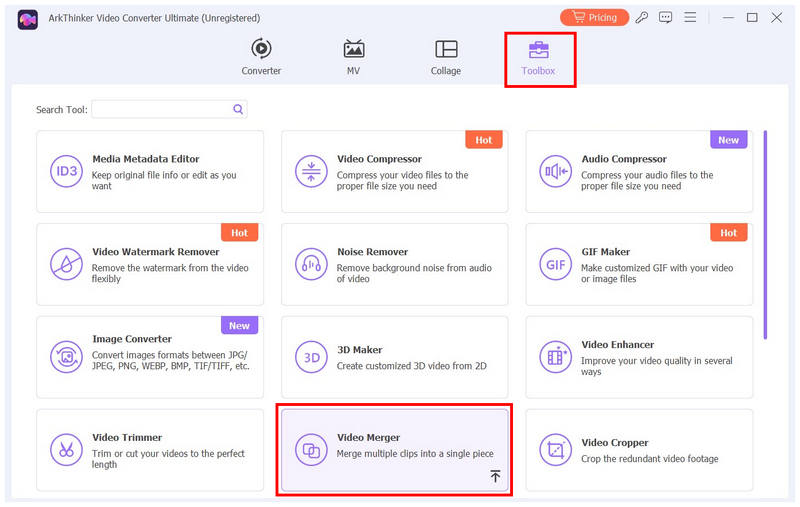Click the Video Merger icon

[x=311, y=450]
